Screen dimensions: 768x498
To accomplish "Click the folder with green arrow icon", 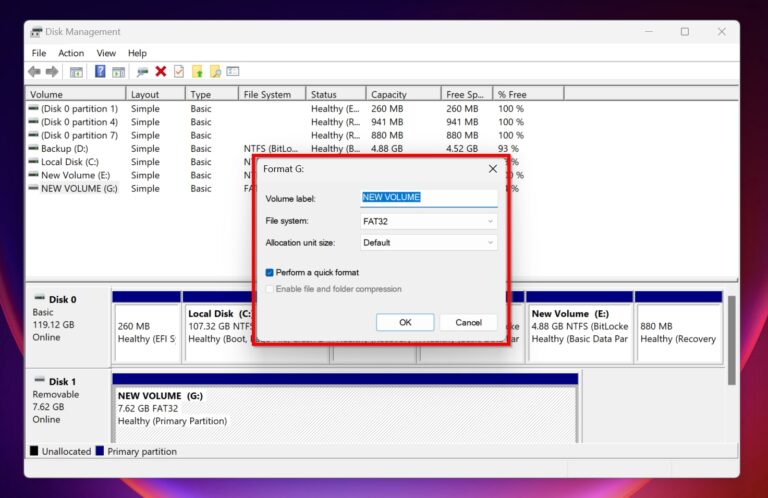I will pyautogui.click(x=197, y=72).
